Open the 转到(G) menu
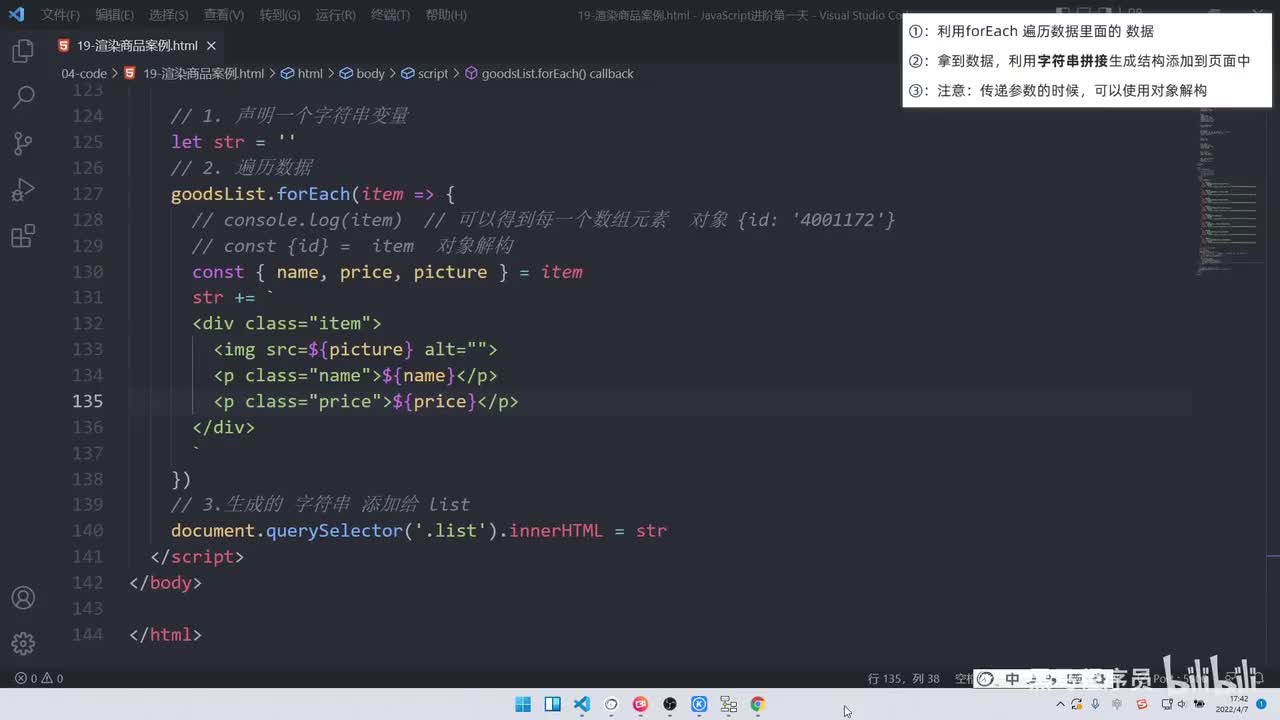 click(x=279, y=15)
